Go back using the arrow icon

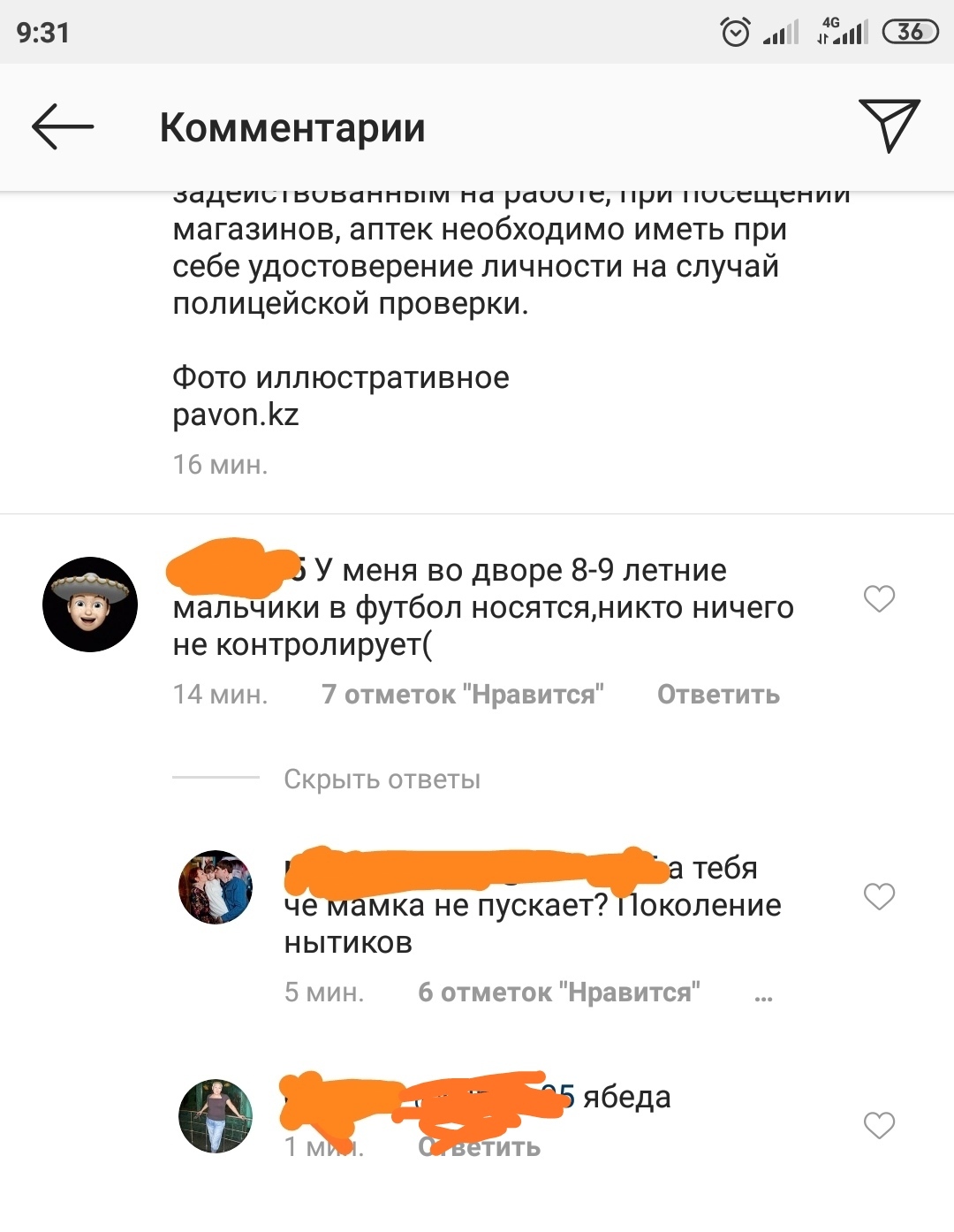63,126
